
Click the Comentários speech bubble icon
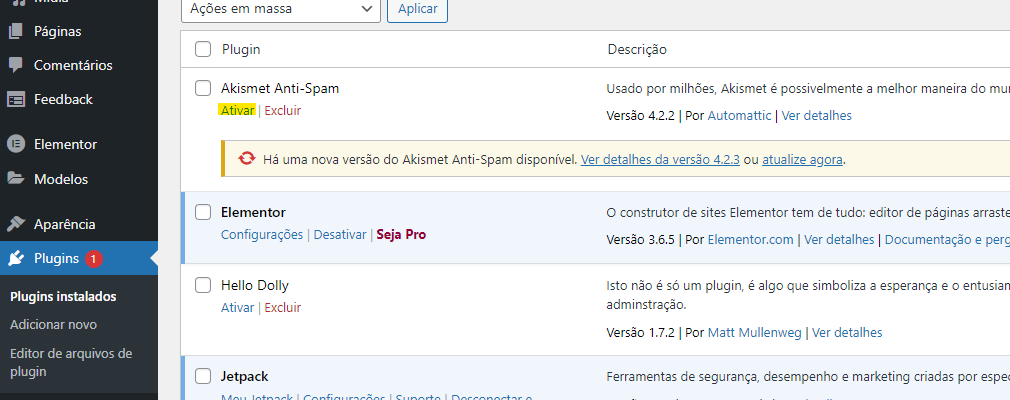16,65
